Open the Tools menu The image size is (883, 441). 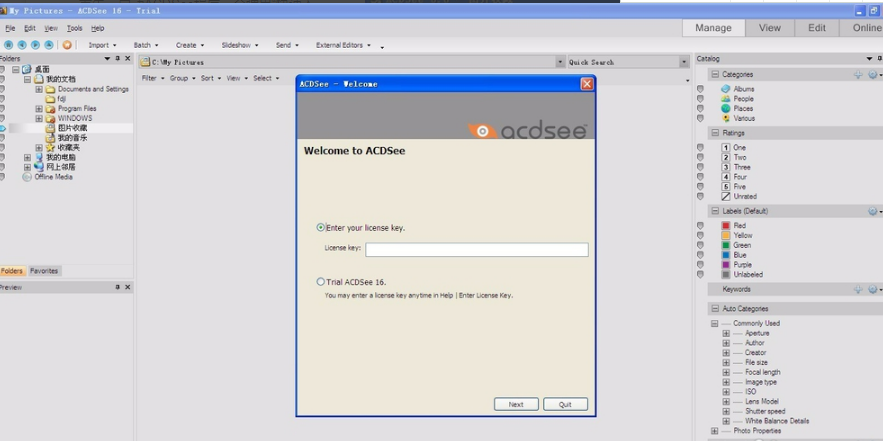pos(74,28)
